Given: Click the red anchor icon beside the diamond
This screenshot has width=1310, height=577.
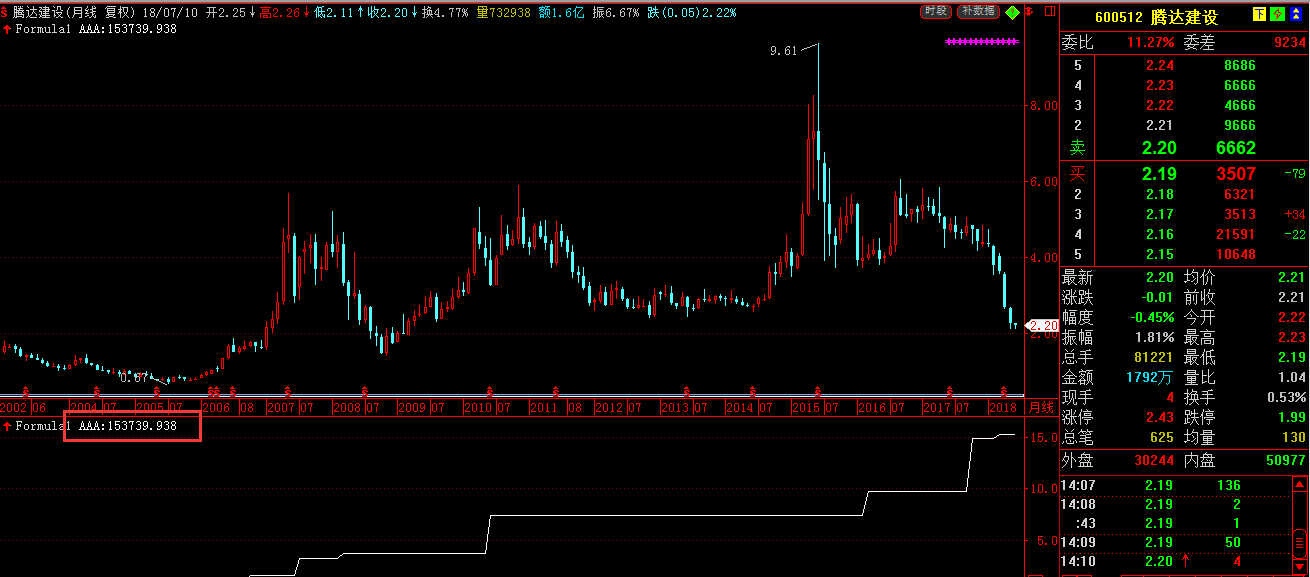Looking at the screenshot, I should pos(1030,12).
